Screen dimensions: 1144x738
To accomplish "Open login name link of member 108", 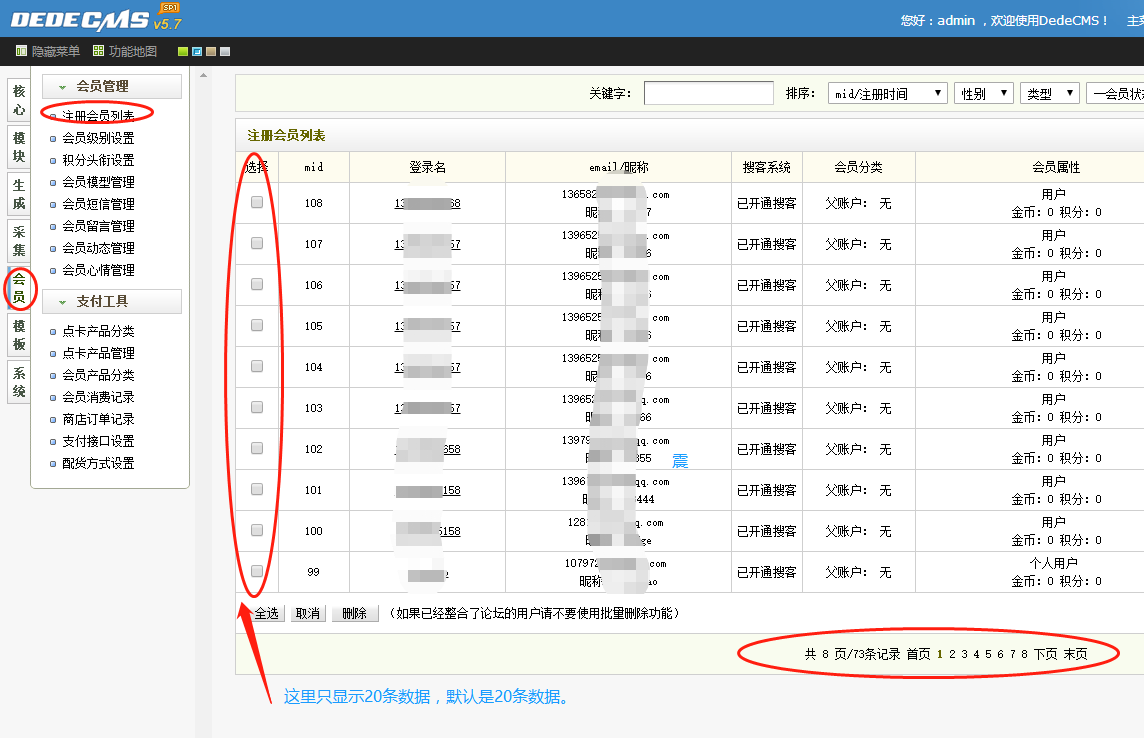I will tap(428, 203).
